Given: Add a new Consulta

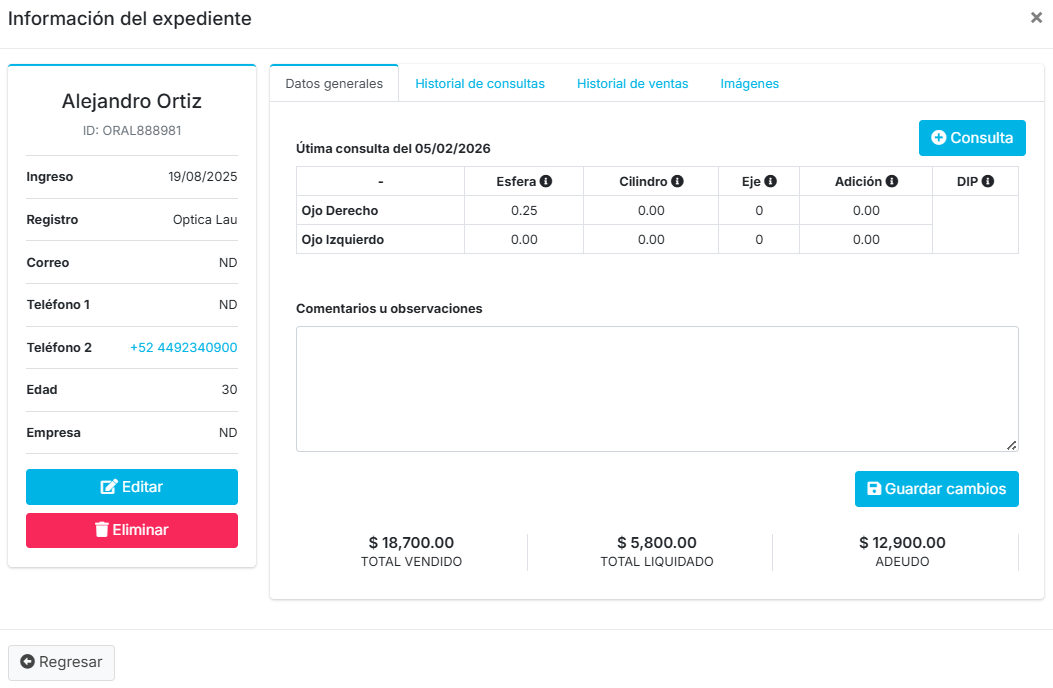Looking at the screenshot, I should (x=971, y=138).
